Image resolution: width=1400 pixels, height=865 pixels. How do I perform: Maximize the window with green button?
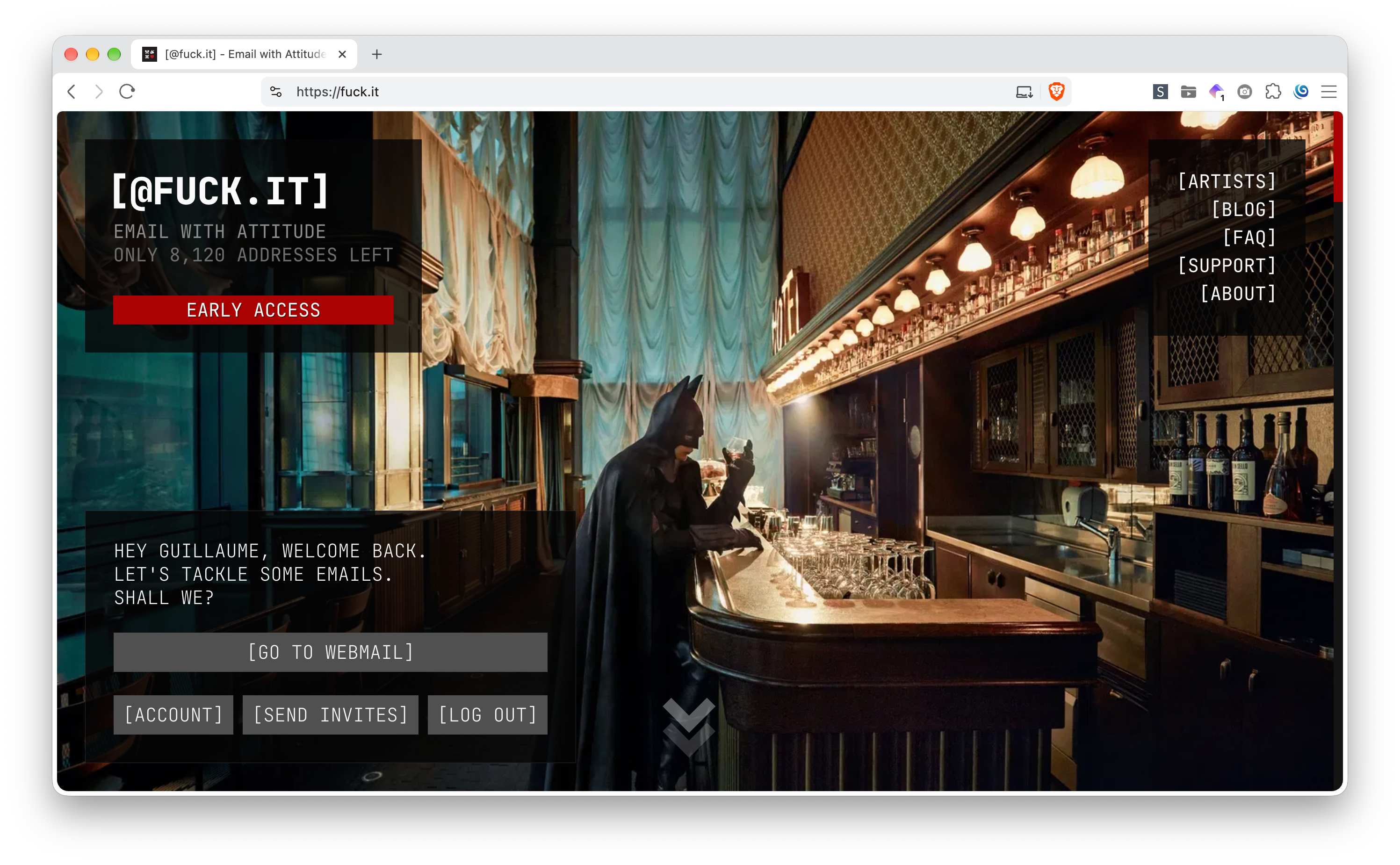tap(115, 54)
